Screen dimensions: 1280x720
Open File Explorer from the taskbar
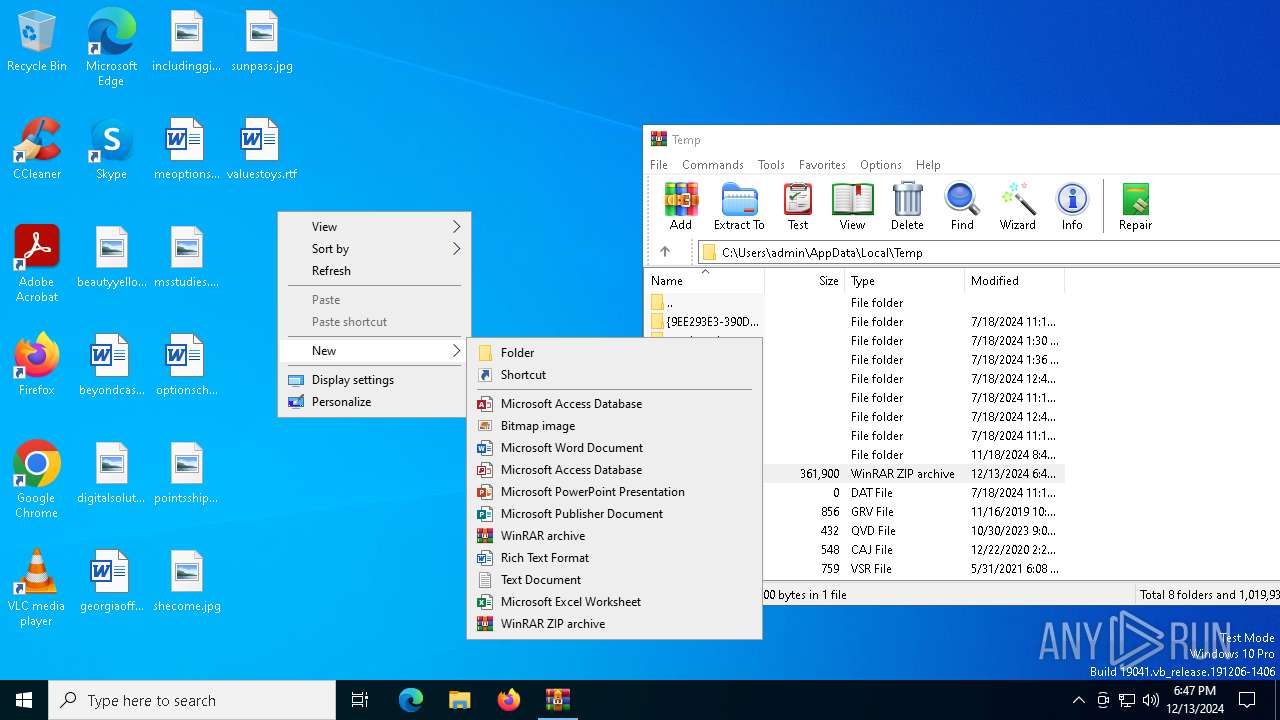pyautogui.click(x=459, y=700)
